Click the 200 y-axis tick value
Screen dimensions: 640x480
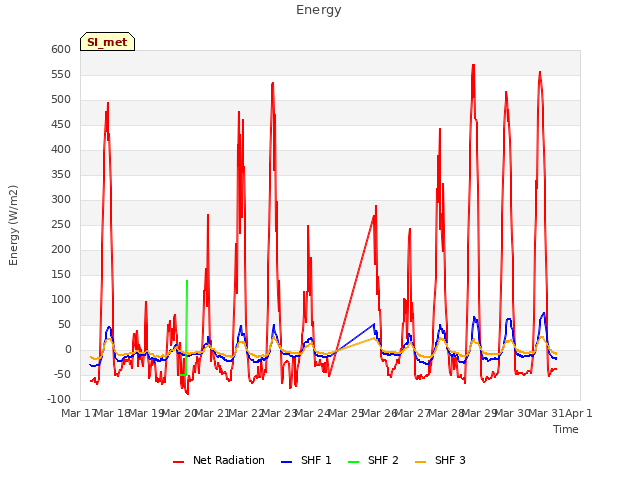coord(61,249)
